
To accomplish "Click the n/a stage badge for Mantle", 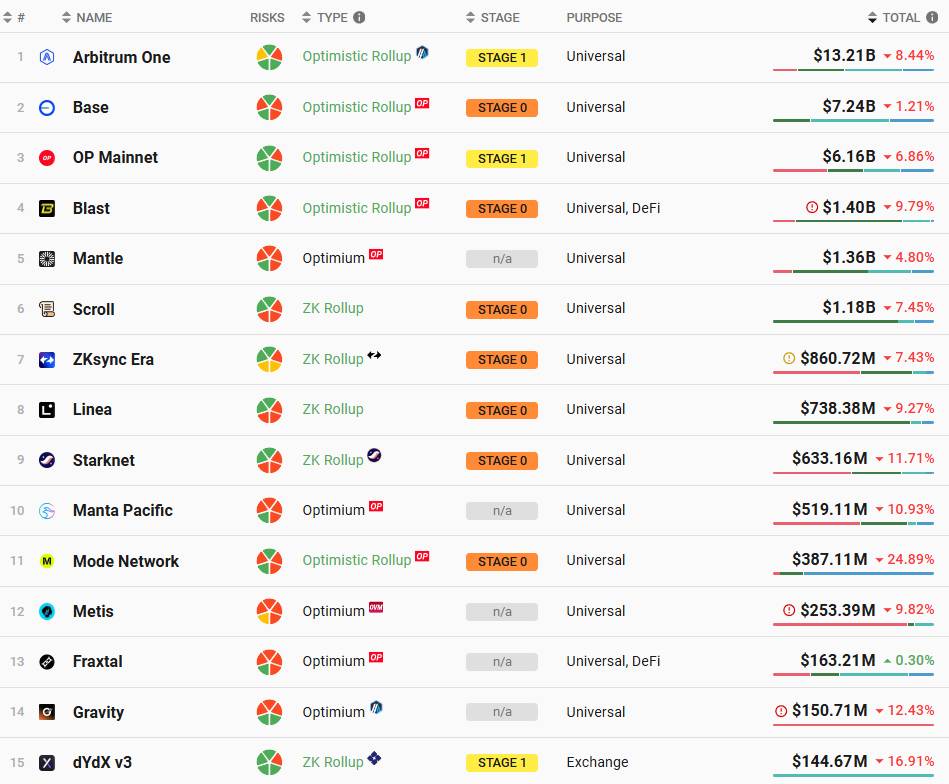I will point(502,259).
